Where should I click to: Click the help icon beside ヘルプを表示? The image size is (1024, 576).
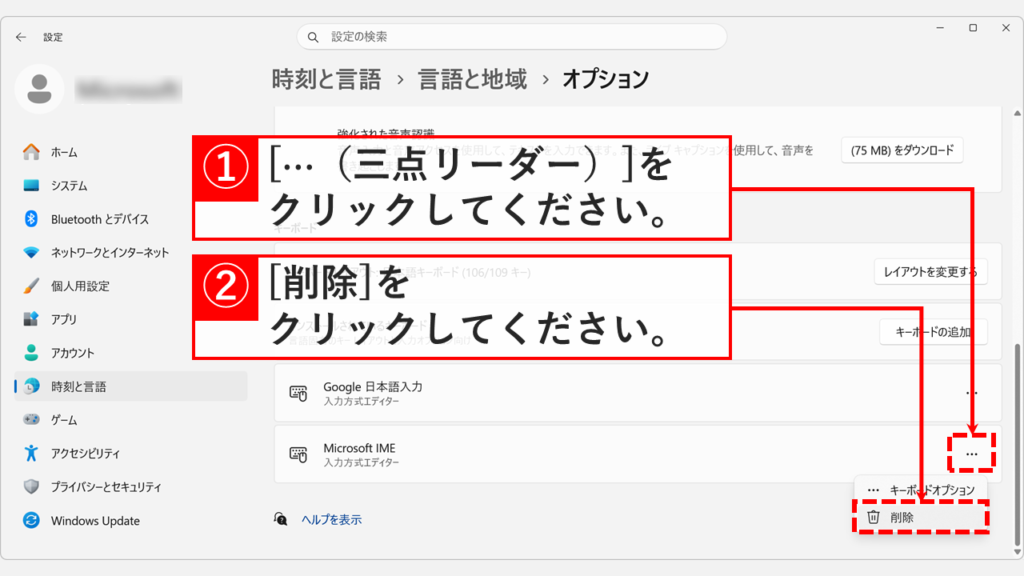tap(280, 519)
